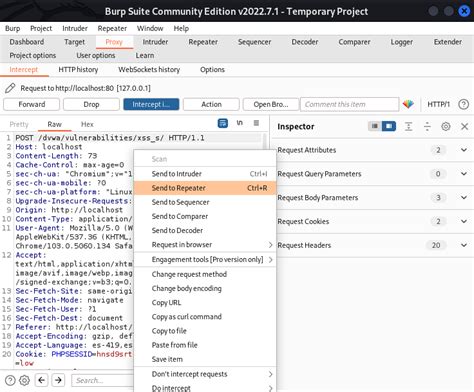
Task: Click the Inspector expand-all icon
Action: tap(408, 126)
